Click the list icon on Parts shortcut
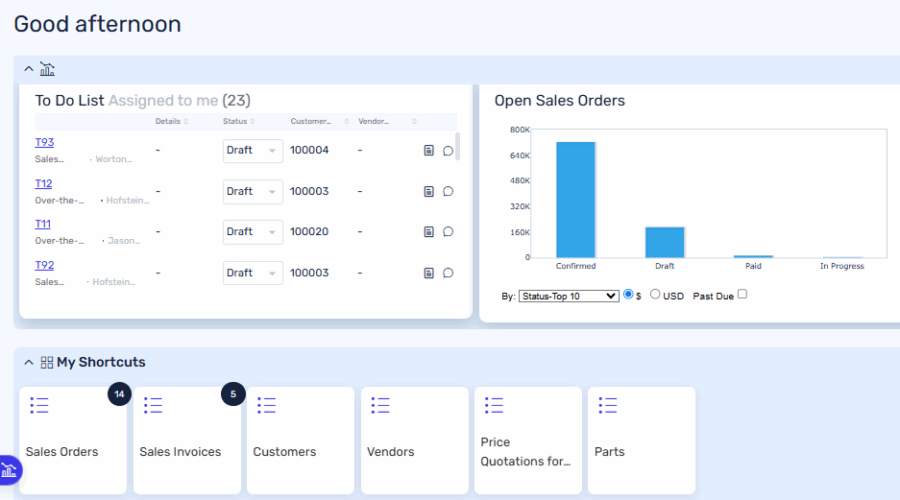900x500 pixels. 607,405
